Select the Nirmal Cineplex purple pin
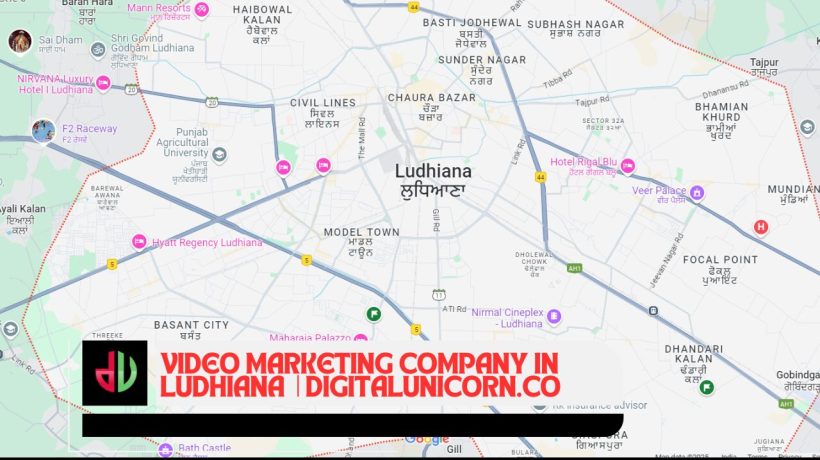 point(554,316)
